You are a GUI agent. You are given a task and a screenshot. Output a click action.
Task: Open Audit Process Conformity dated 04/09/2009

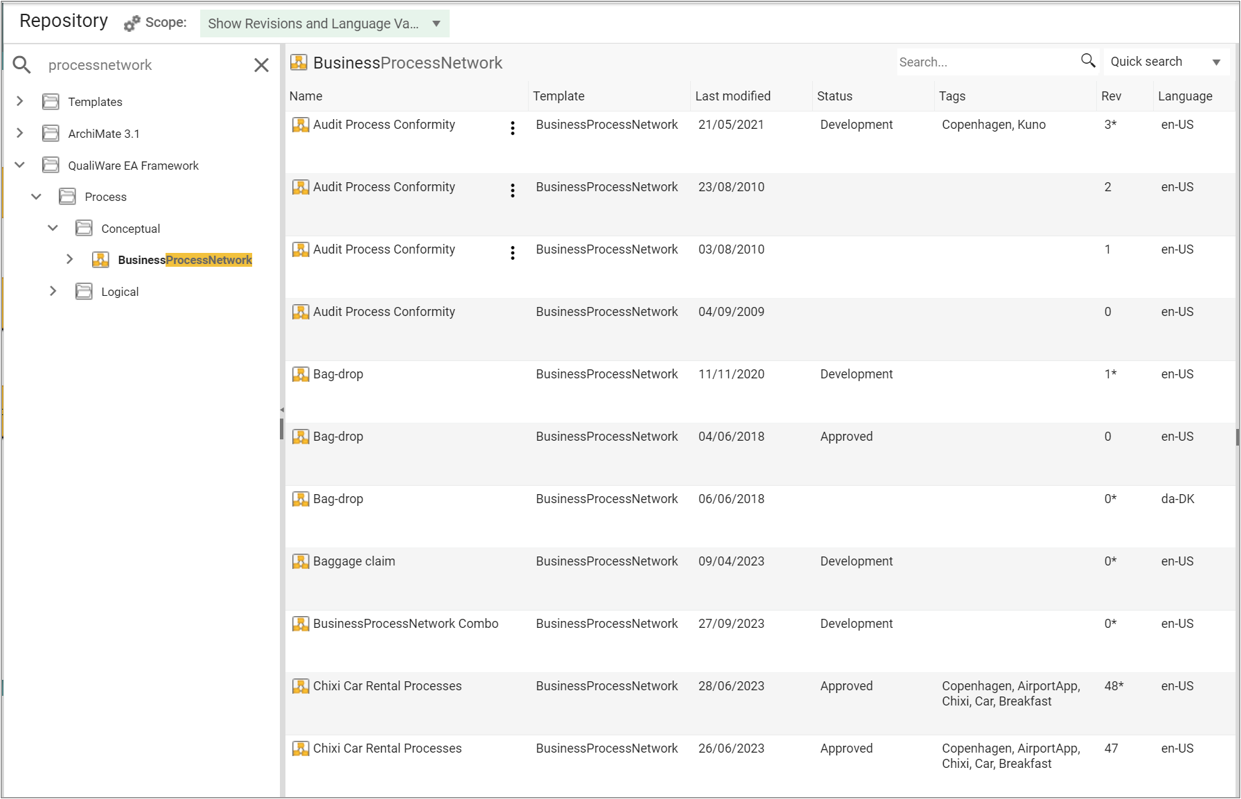(384, 312)
